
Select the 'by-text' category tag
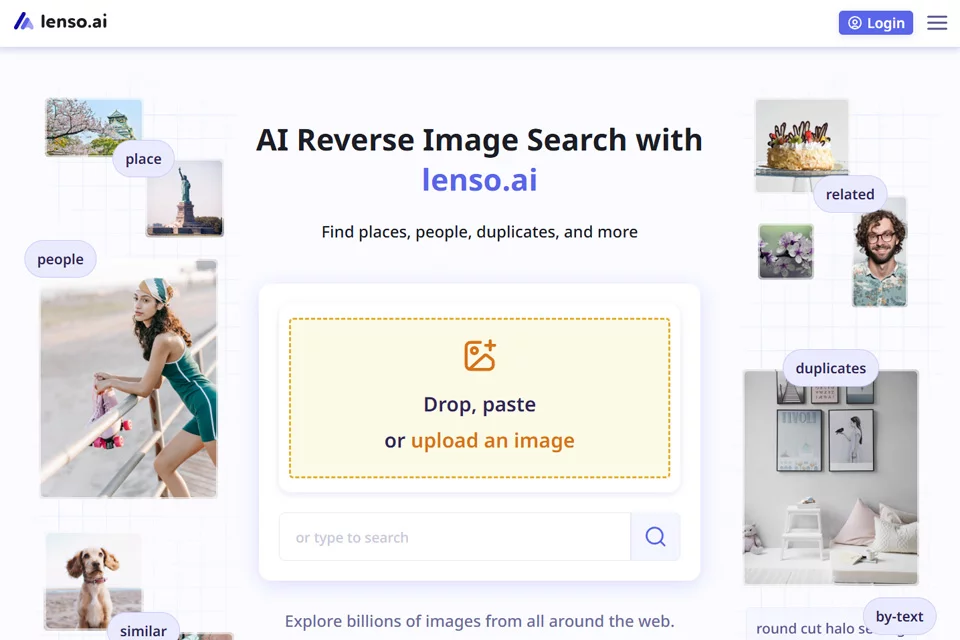click(899, 616)
